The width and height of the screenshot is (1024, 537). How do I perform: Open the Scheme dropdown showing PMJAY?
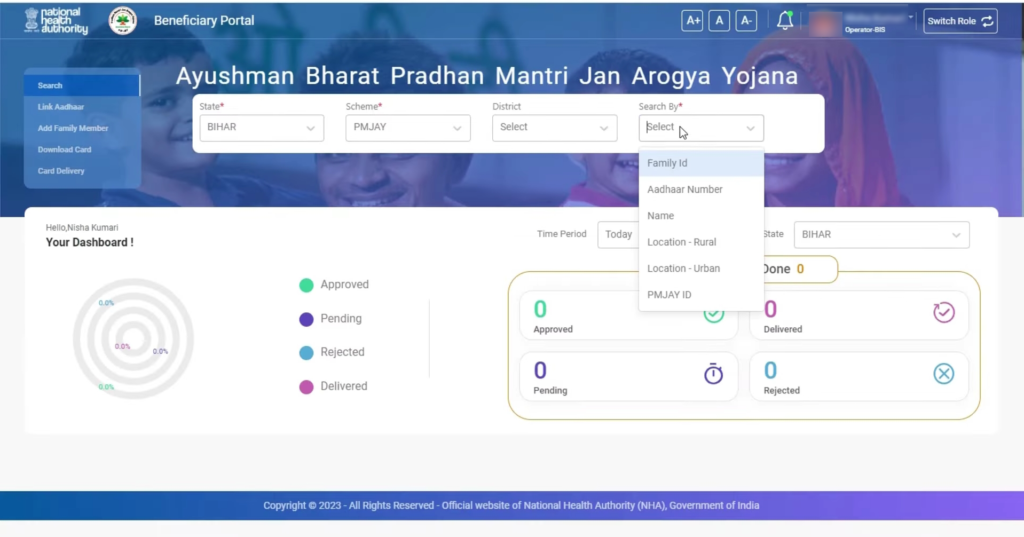point(408,127)
